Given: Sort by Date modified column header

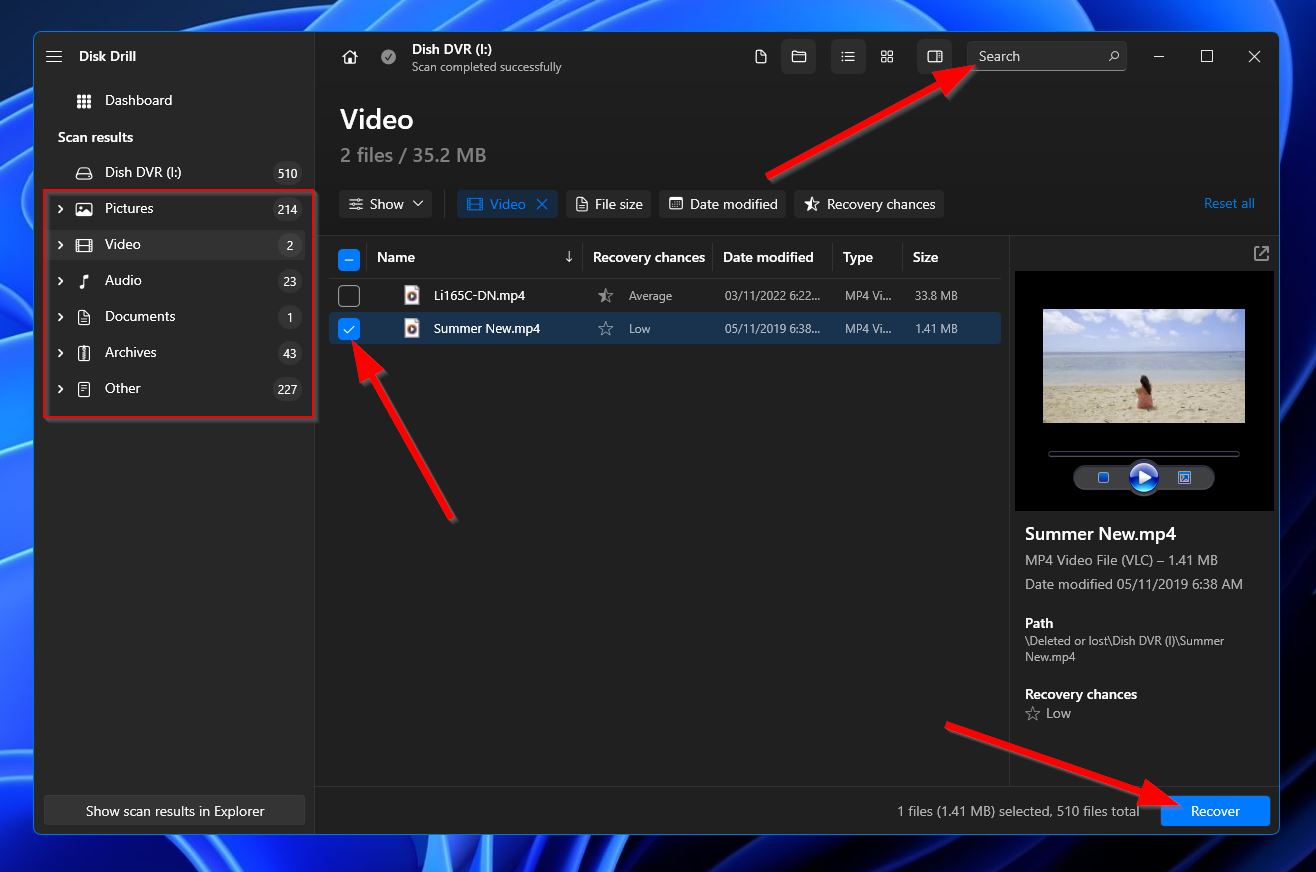Looking at the screenshot, I should pos(768,257).
